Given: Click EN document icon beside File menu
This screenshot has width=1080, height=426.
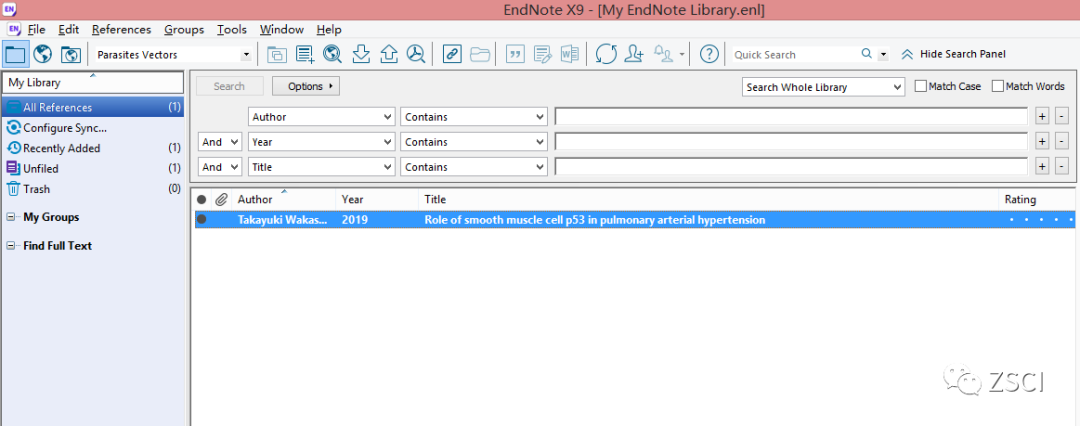Looking at the screenshot, I should (14, 30).
